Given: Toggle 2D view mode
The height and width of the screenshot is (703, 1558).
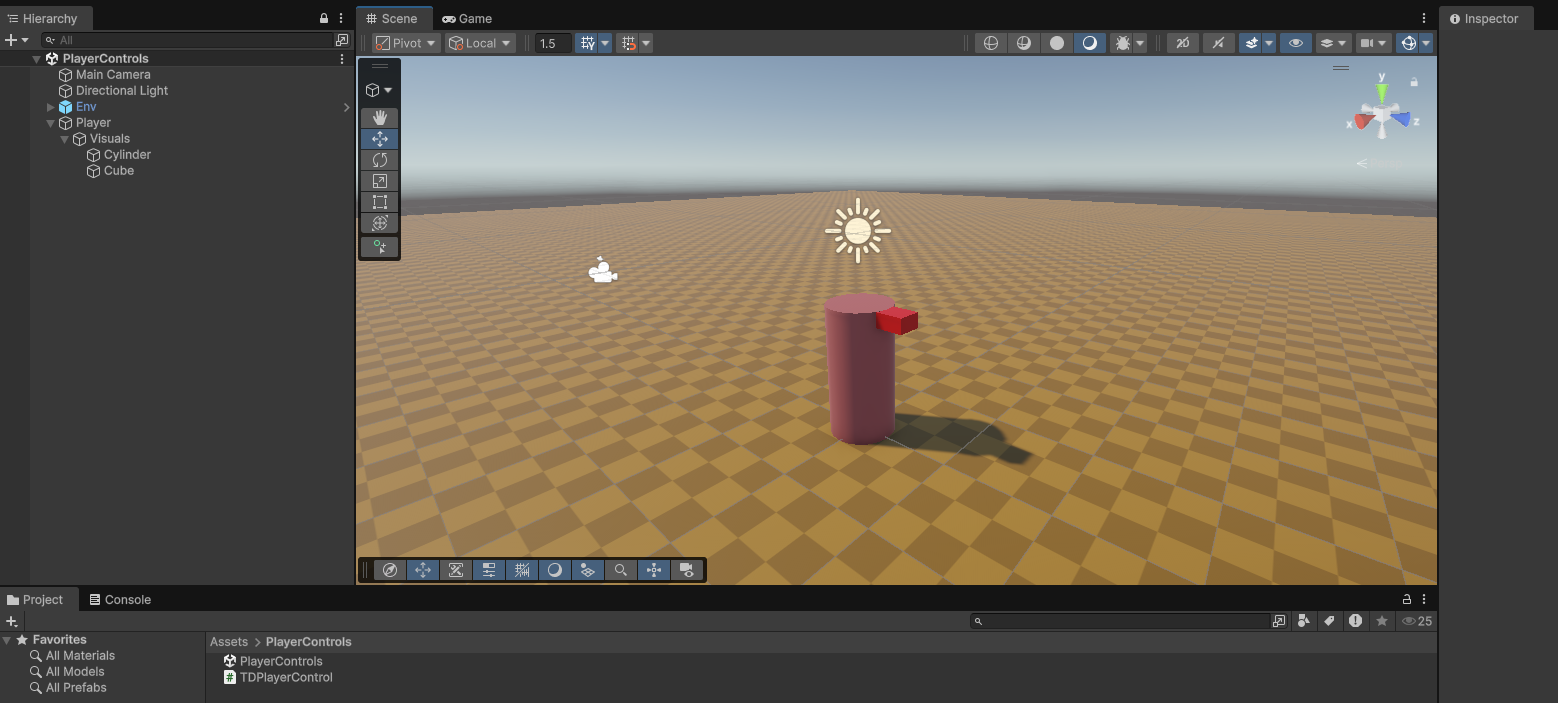Looking at the screenshot, I should [x=1182, y=43].
